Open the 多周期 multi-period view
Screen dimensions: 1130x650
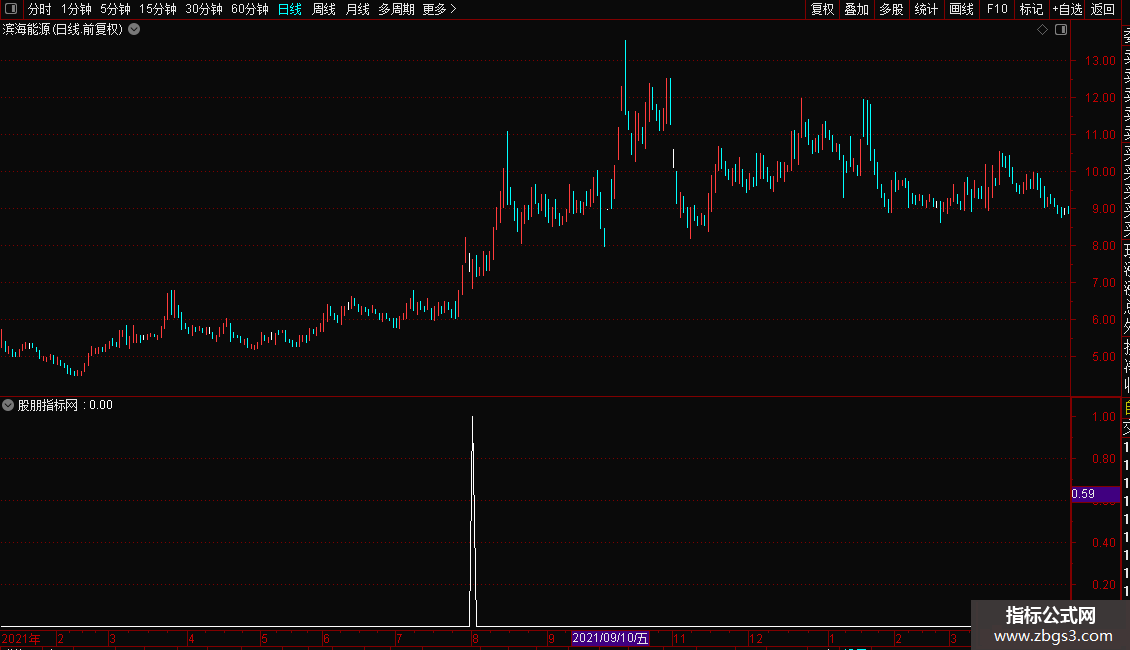[x=396, y=9]
